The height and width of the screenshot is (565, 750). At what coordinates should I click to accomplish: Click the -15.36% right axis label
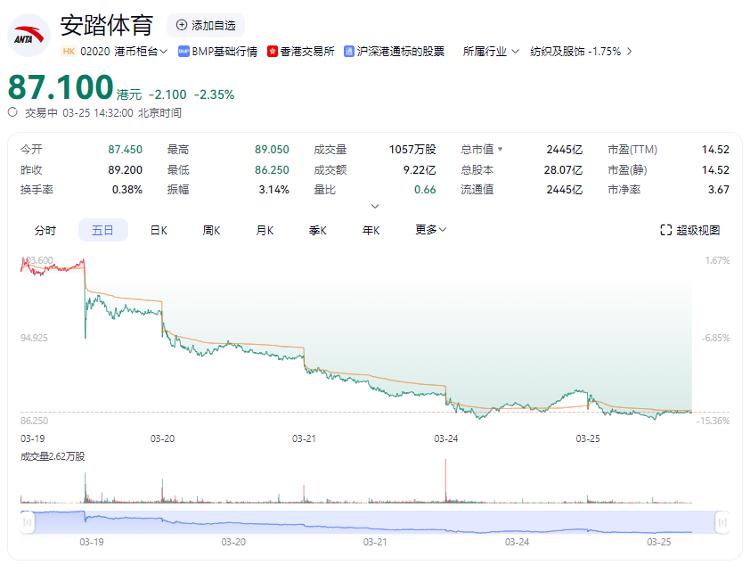(713, 421)
